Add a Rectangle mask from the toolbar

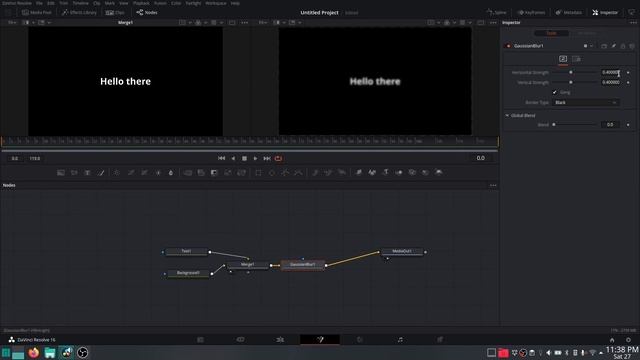coord(258,173)
